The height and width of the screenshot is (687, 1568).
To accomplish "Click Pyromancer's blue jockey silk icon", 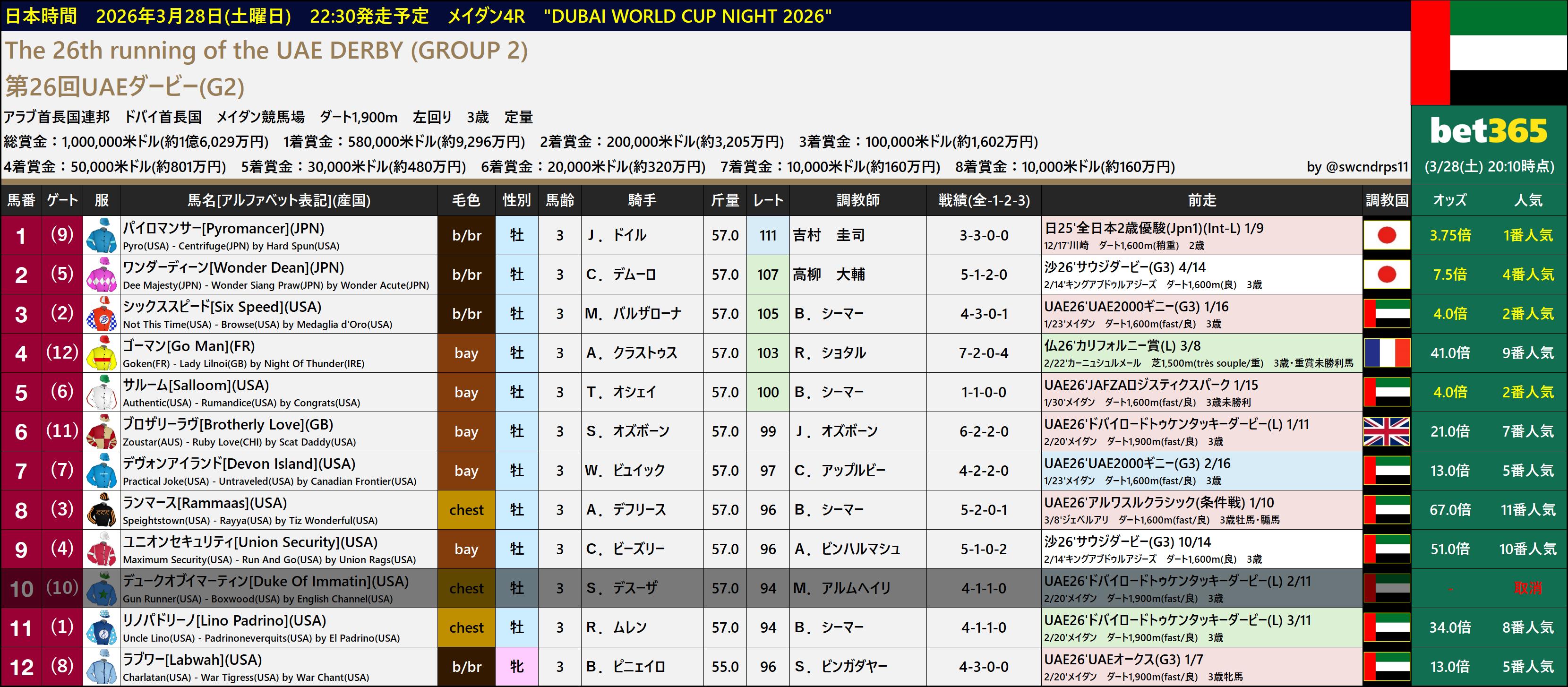I will click(x=101, y=235).
